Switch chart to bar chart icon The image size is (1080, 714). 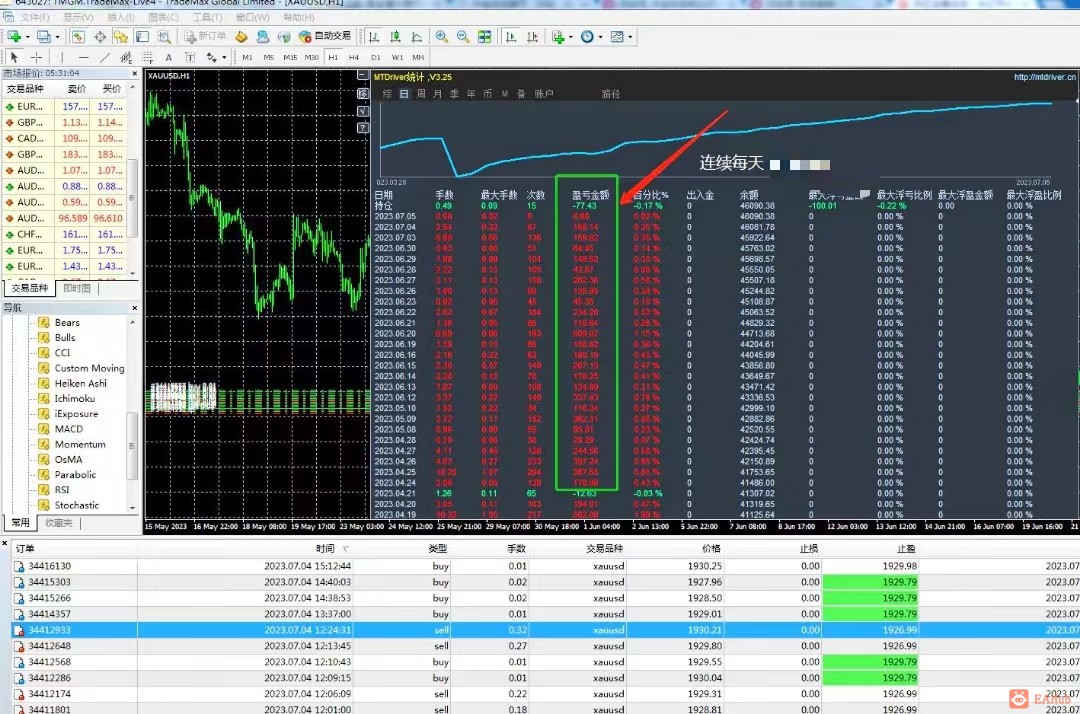tap(374, 36)
